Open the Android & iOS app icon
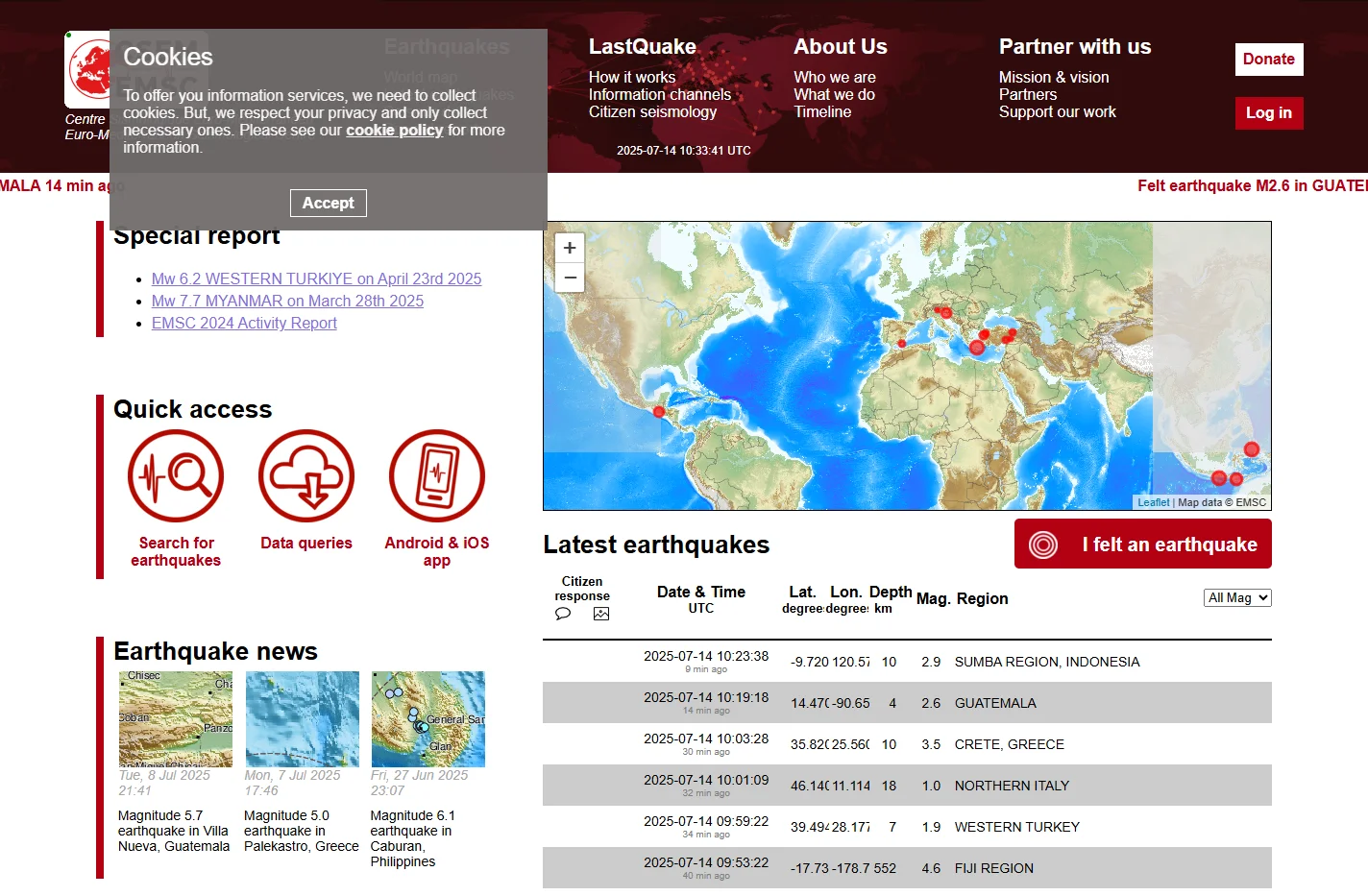Viewport: 1368px width, 896px height. (437, 476)
